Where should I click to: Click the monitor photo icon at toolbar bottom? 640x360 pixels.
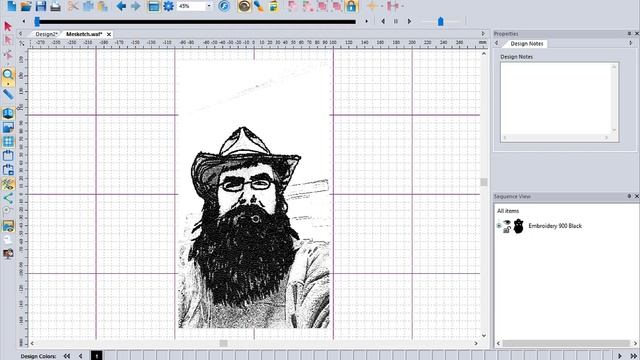[8, 254]
